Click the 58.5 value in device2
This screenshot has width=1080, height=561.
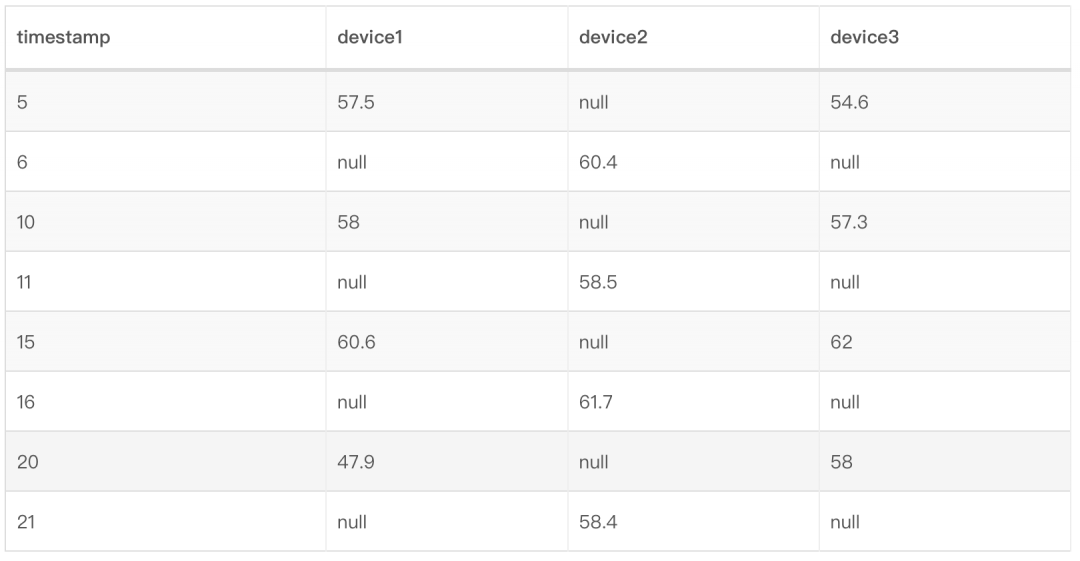pos(598,281)
